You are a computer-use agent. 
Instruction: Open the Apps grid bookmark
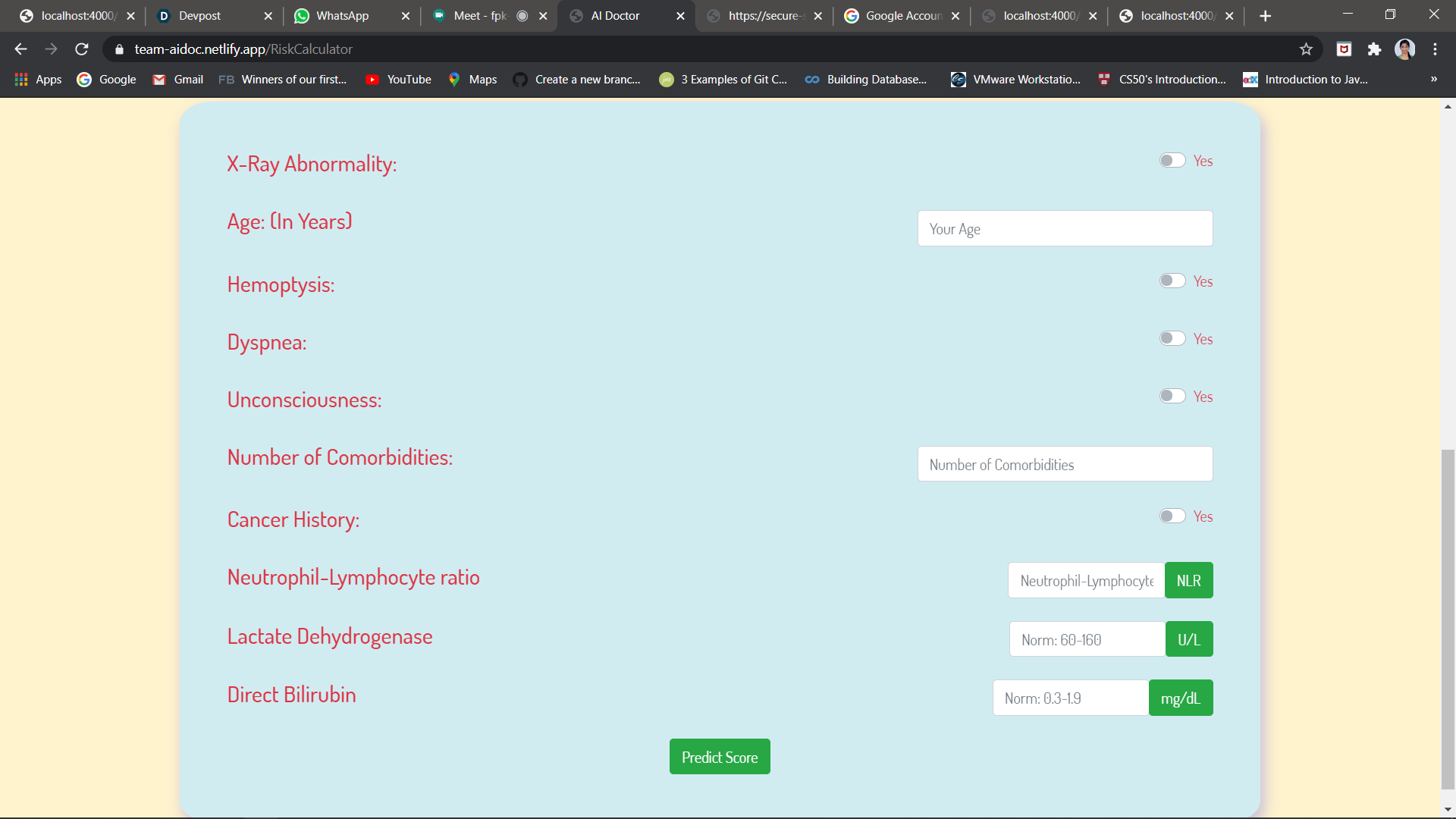38,80
